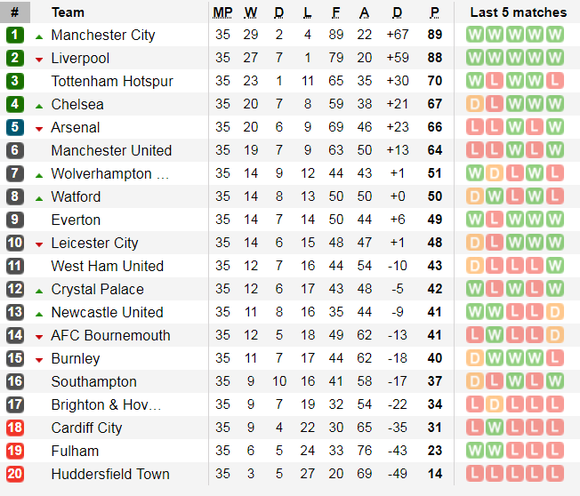Click Arsenal's blue position 5 badge
The height and width of the screenshot is (496, 580).
point(15,127)
